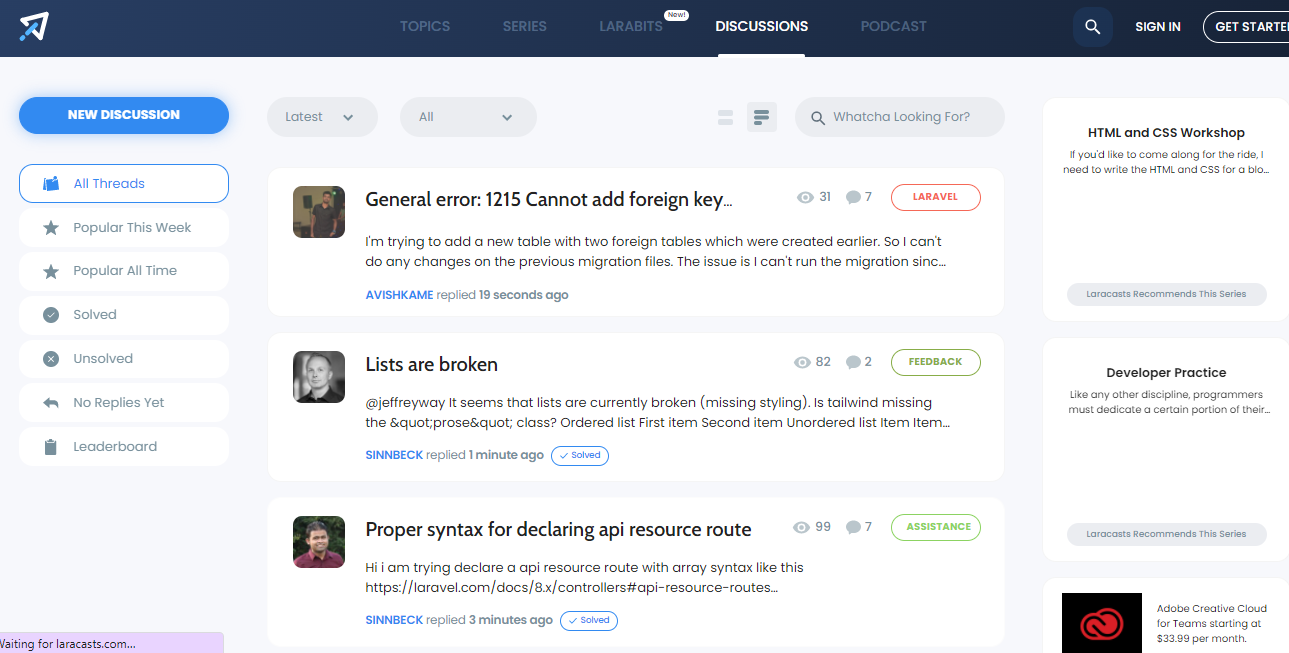
Task: Click the Adobe Creative Cloud ad logo
Action: pos(1101,624)
